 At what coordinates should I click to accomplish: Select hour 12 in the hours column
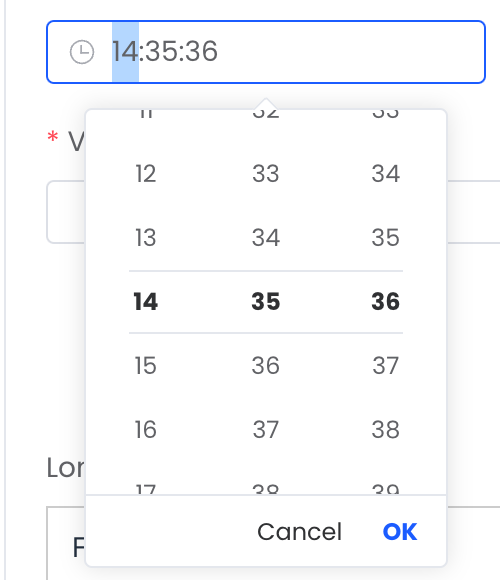coord(146,173)
